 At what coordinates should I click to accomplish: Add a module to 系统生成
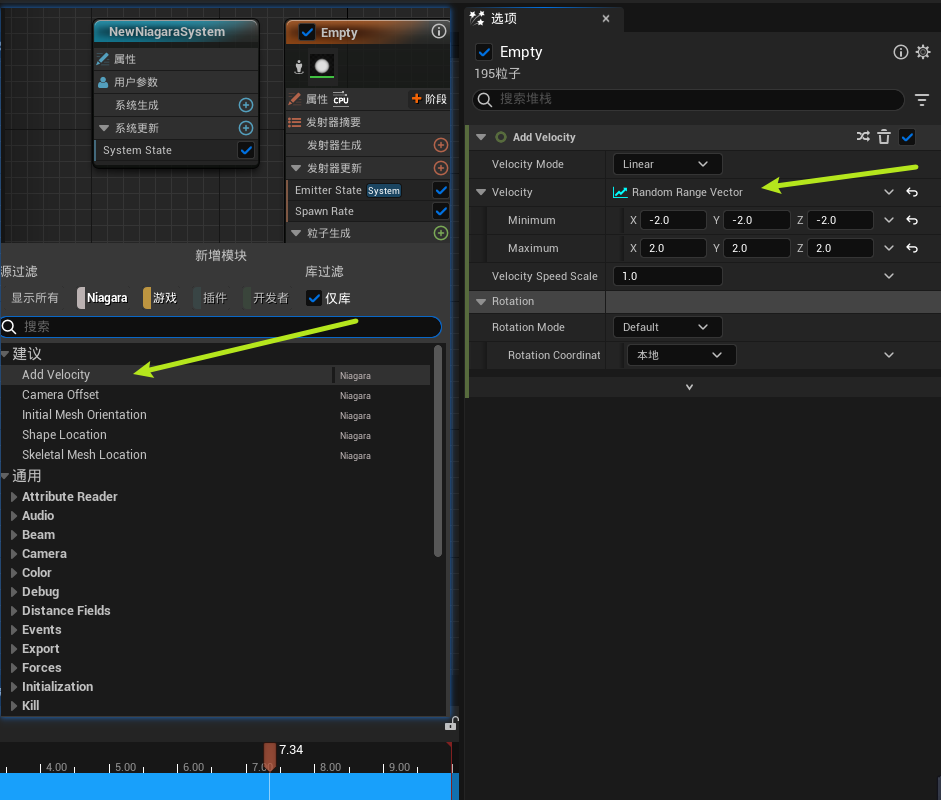(245, 105)
